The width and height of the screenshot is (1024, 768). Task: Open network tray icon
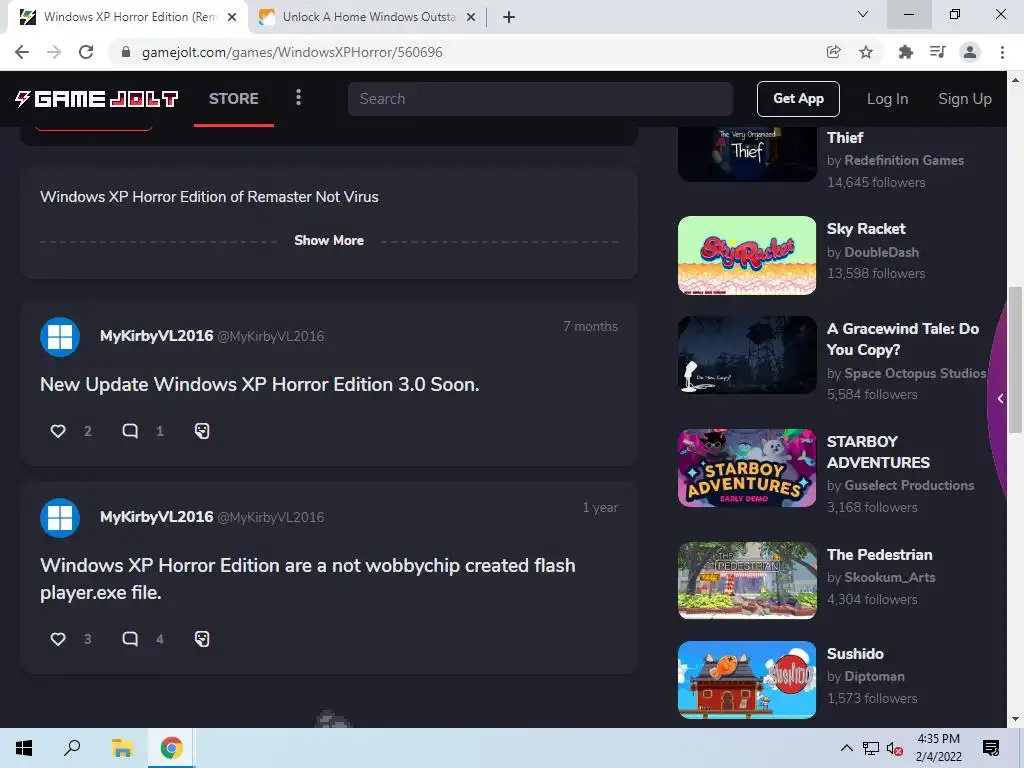871,748
